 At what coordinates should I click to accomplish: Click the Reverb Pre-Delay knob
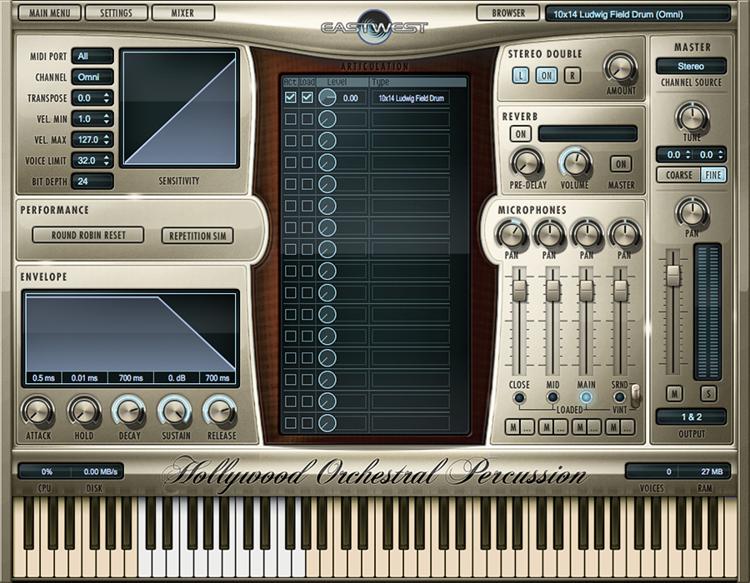pos(525,162)
